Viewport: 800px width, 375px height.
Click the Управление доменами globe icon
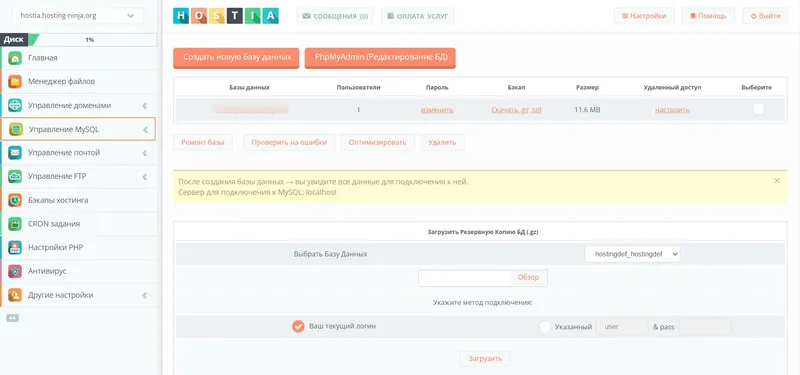pyautogui.click(x=15, y=106)
